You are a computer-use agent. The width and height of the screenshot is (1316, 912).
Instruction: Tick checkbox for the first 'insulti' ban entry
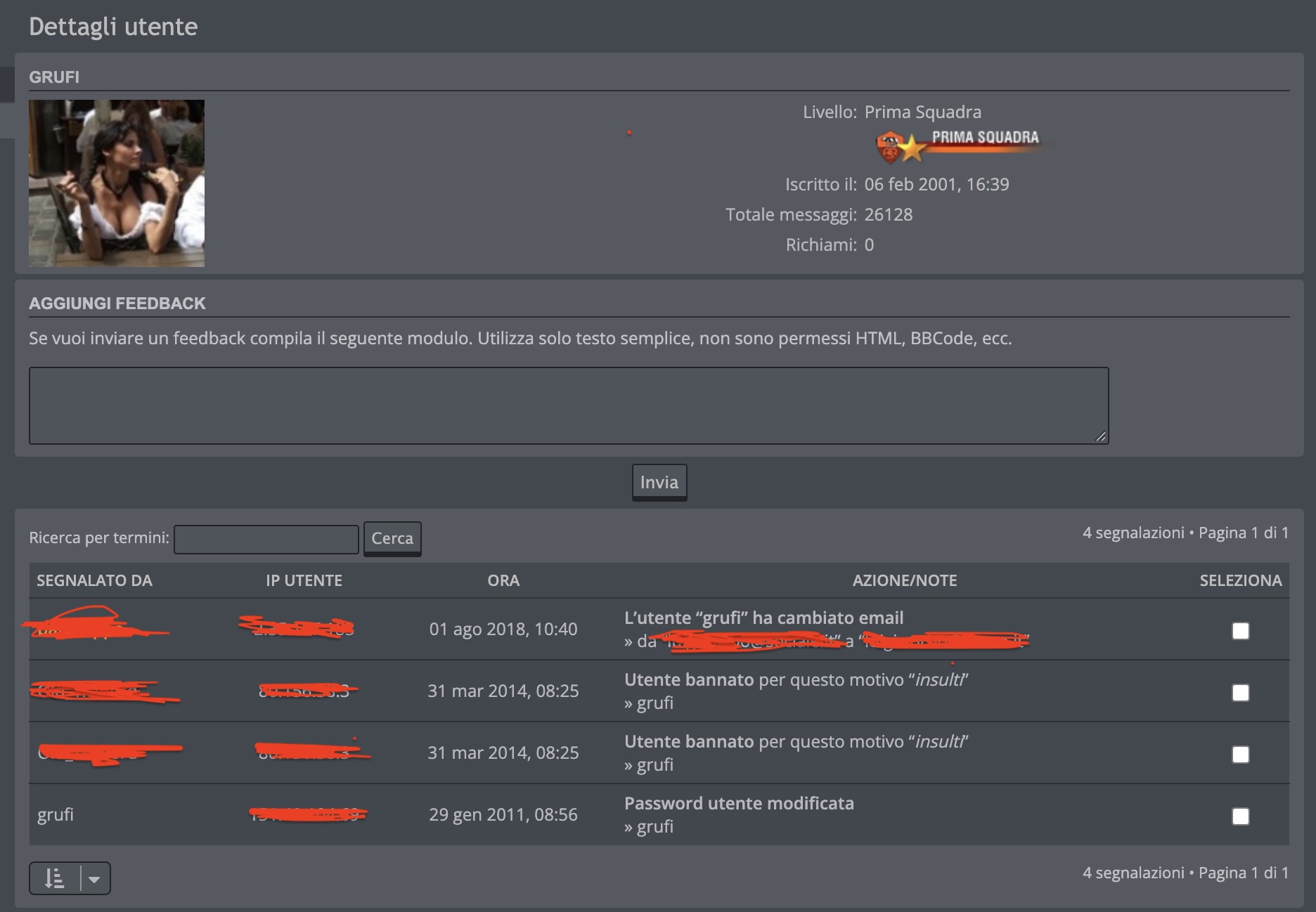(x=1241, y=693)
